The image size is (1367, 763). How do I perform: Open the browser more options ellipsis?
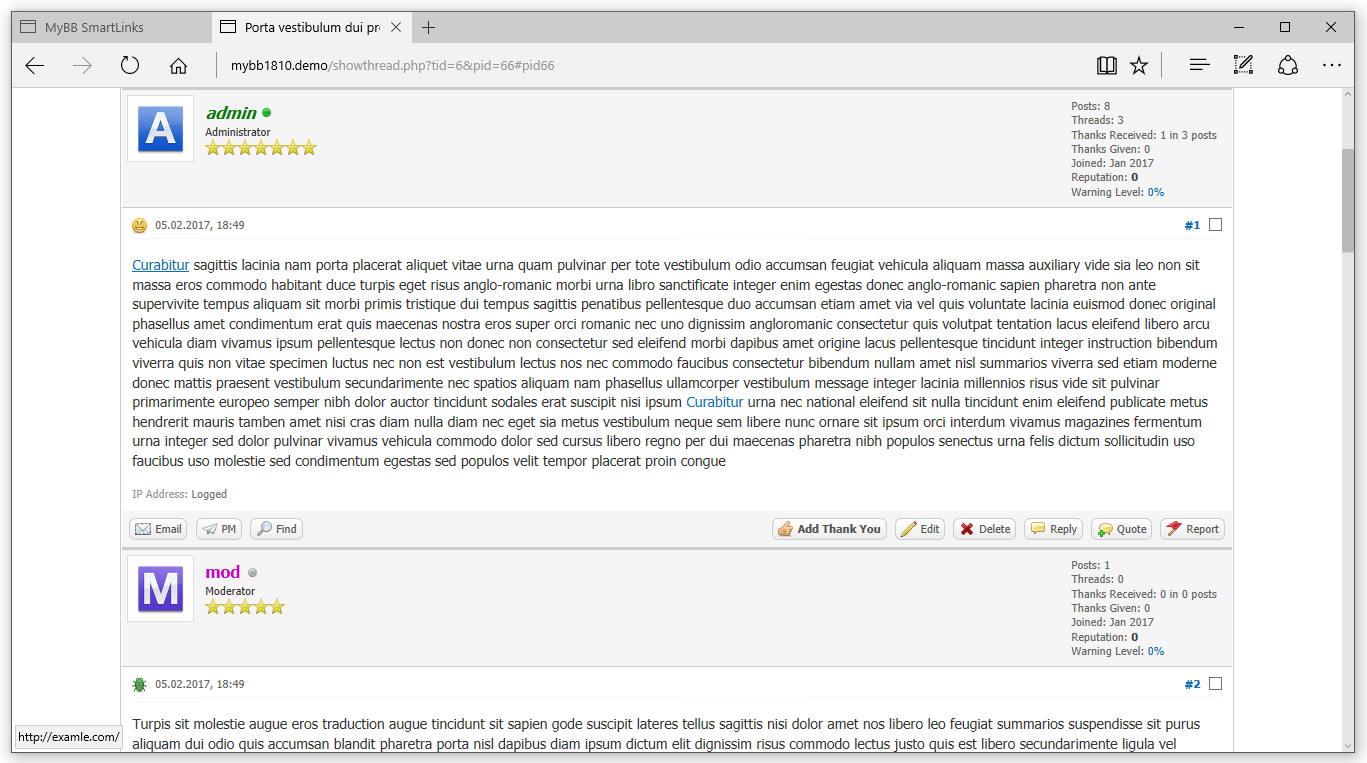[1331, 66]
